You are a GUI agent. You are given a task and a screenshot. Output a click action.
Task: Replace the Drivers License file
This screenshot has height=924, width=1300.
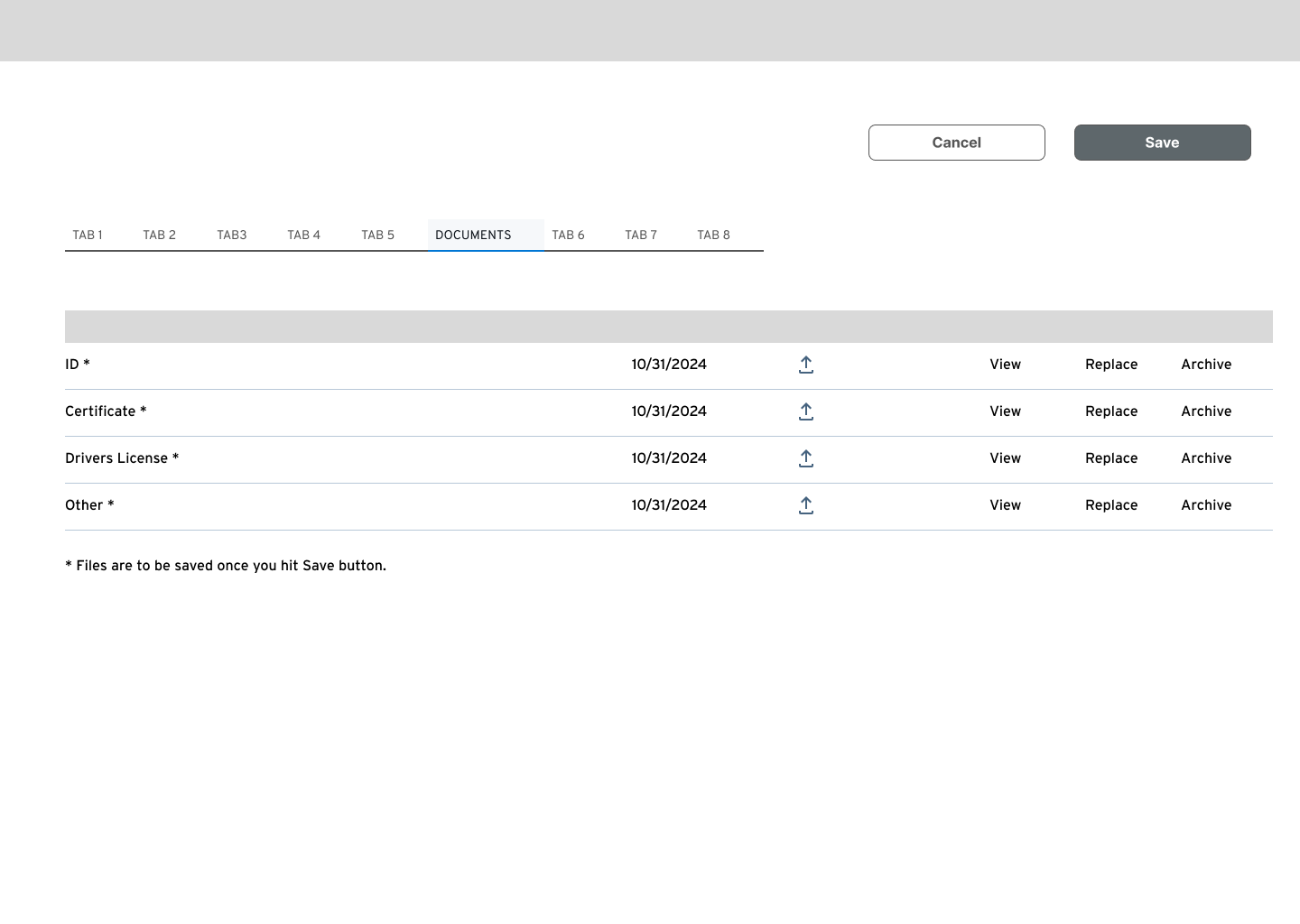pyautogui.click(x=1111, y=458)
